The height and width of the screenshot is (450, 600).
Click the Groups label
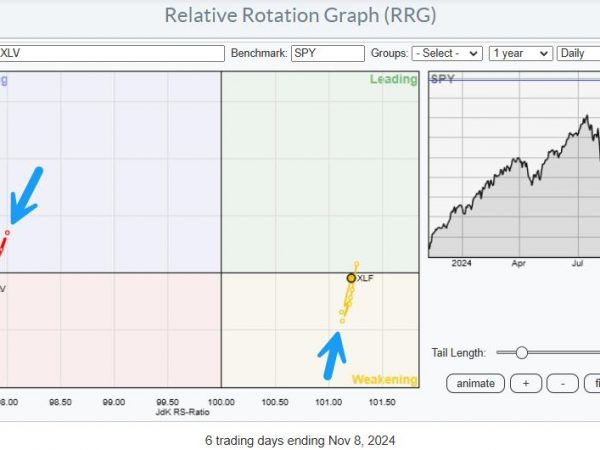(389, 53)
